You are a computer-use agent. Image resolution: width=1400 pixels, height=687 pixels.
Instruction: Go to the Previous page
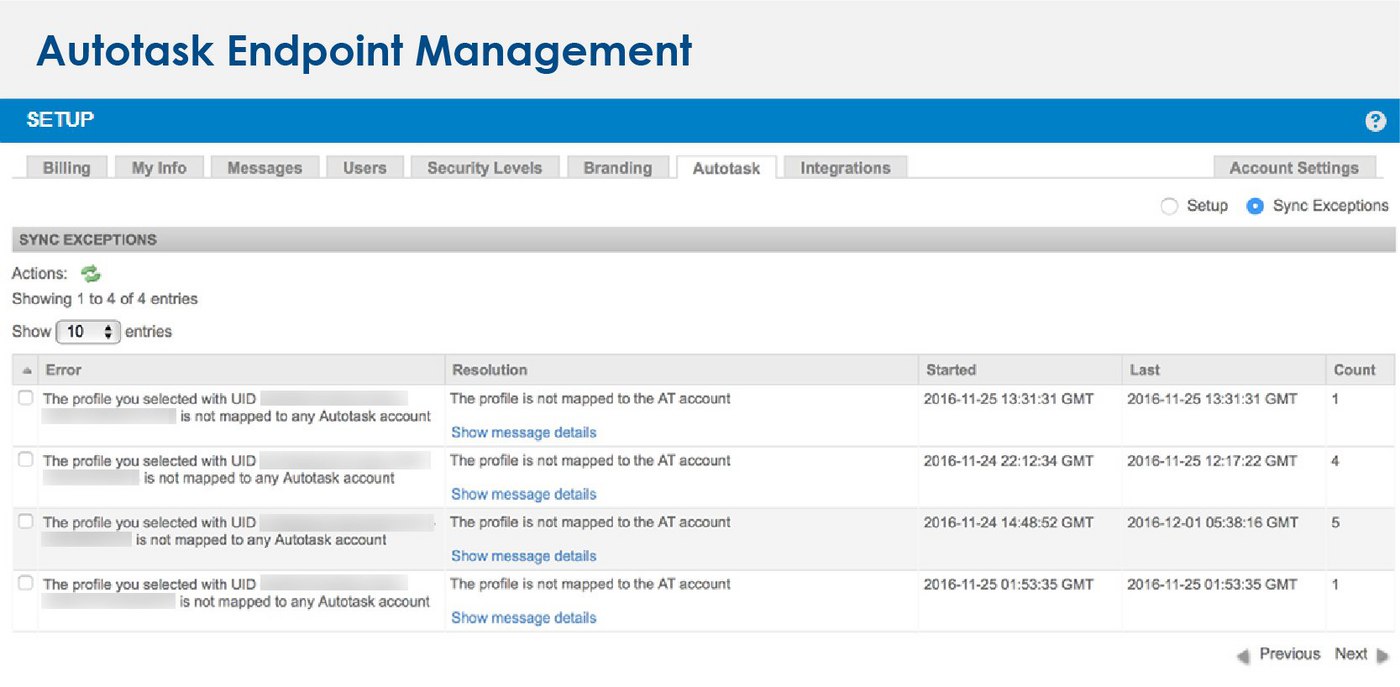pos(1289,654)
